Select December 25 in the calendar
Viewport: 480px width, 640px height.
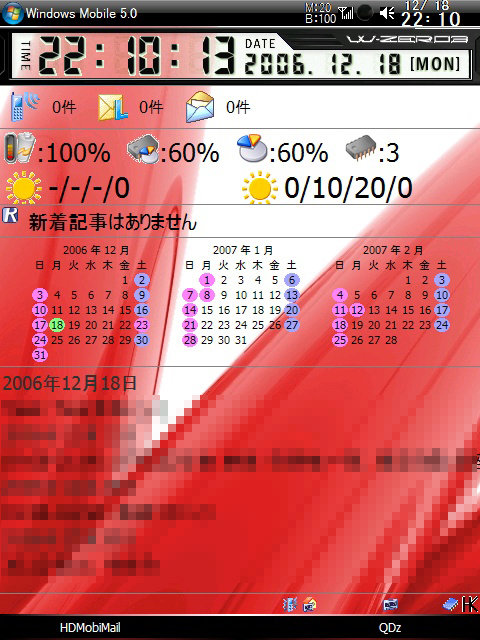[x=57, y=340]
